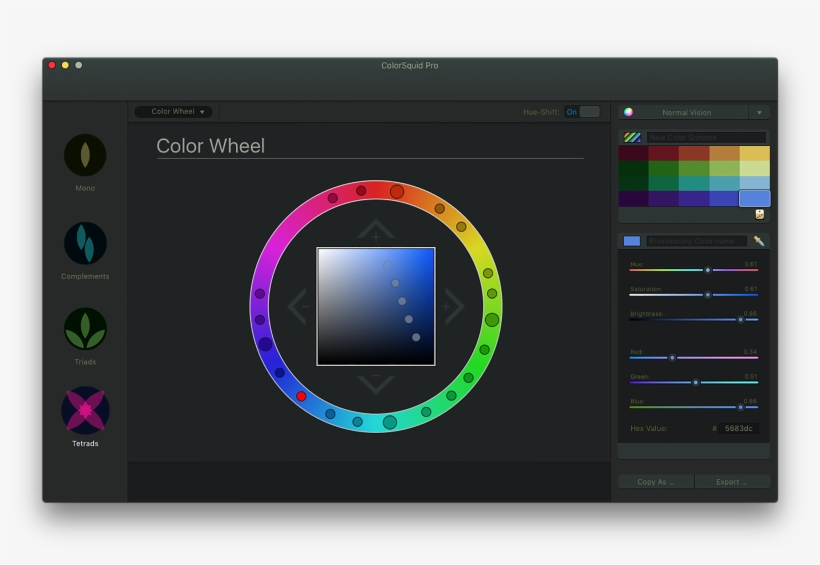
Task: Click the Hue-Shift label
Action: [541, 112]
